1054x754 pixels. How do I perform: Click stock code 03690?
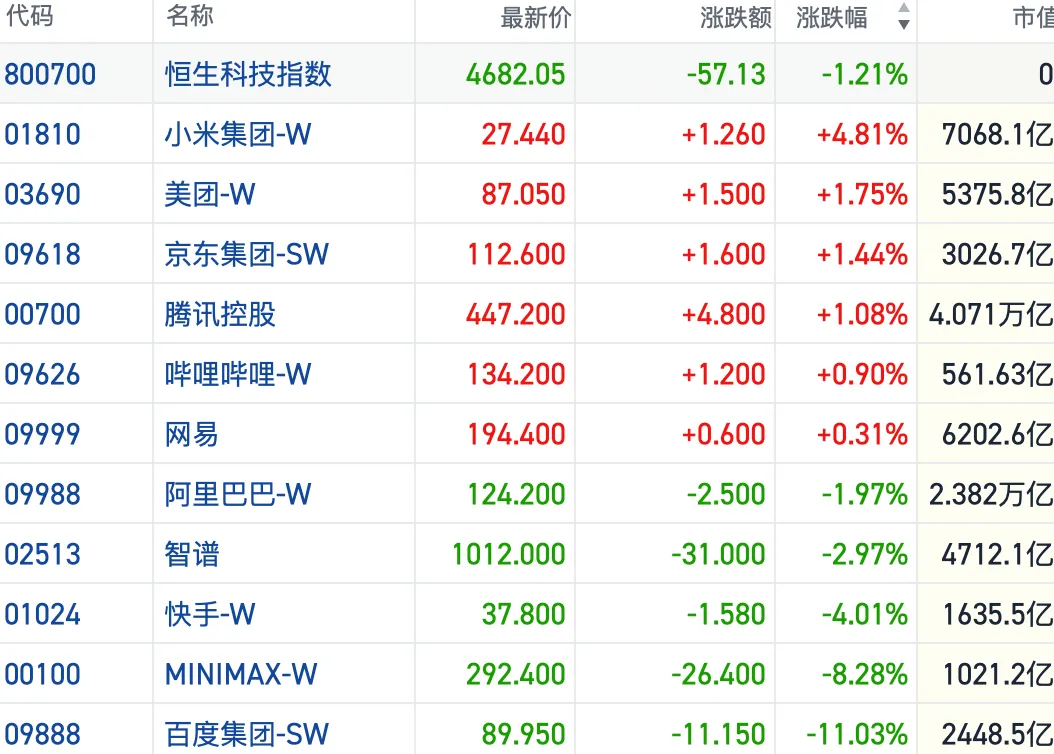(42, 195)
